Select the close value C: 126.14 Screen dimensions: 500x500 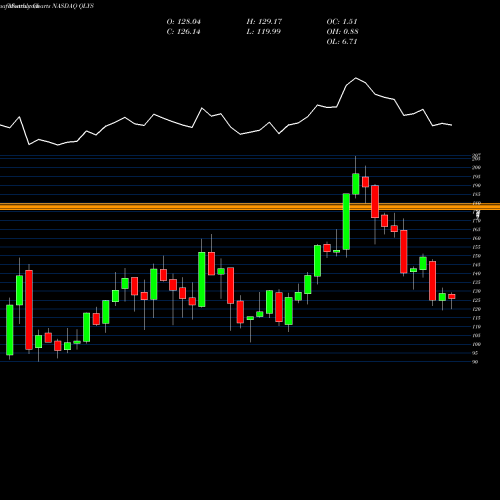pos(183,32)
